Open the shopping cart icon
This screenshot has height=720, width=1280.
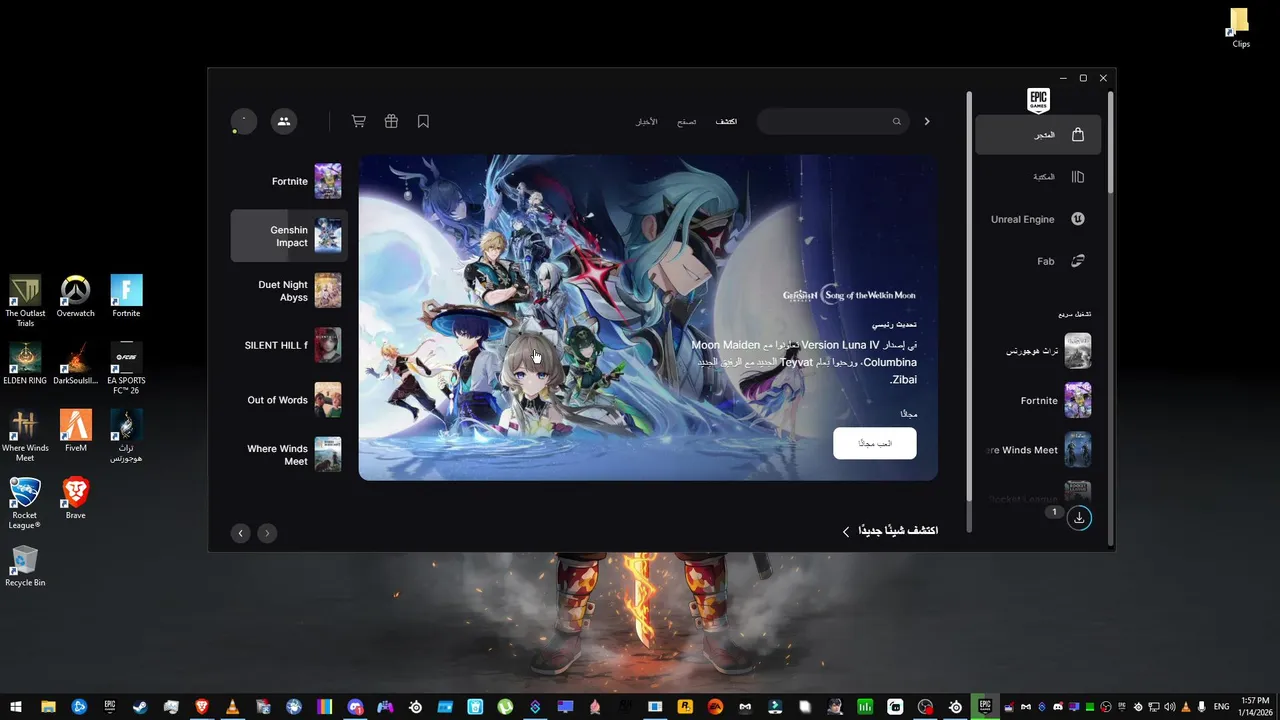(358, 121)
